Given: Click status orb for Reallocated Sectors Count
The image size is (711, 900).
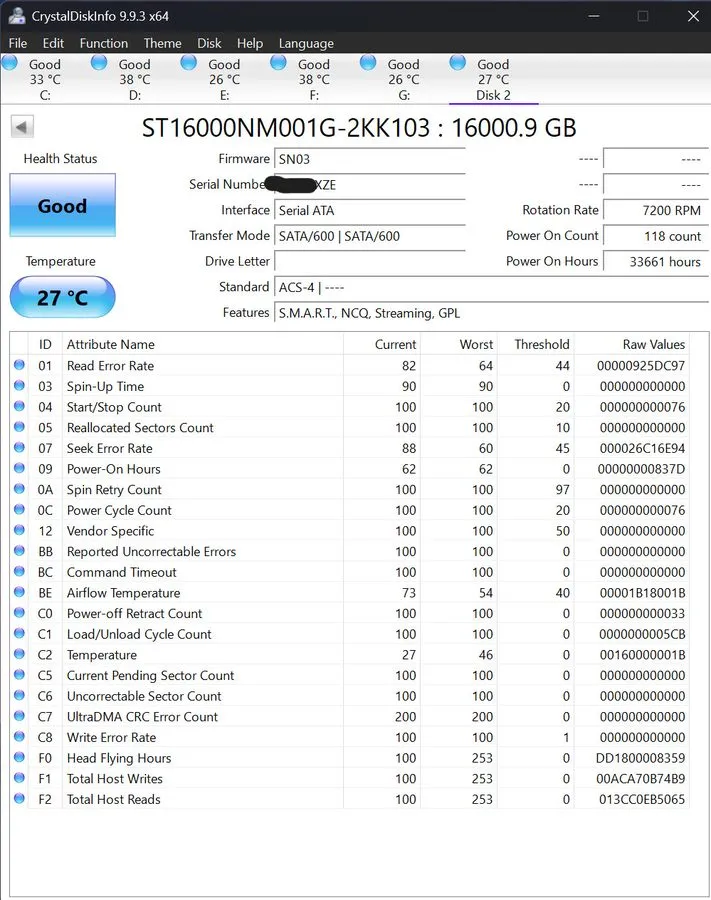Looking at the screenshot, I should click(19, 426).
